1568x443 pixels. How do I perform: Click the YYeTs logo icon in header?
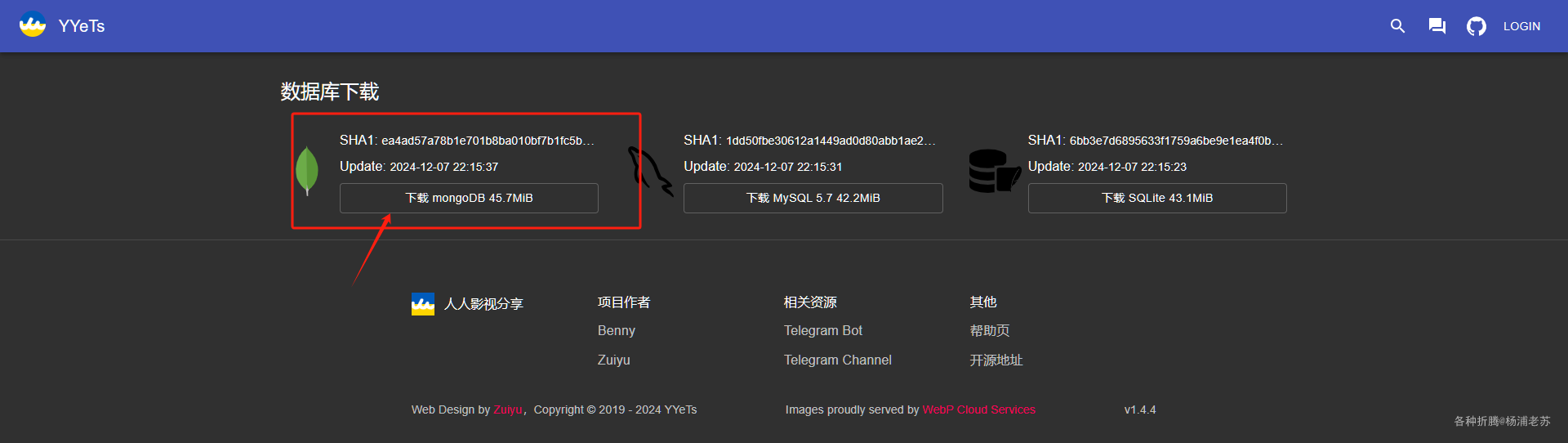click(x=33, y=25)
